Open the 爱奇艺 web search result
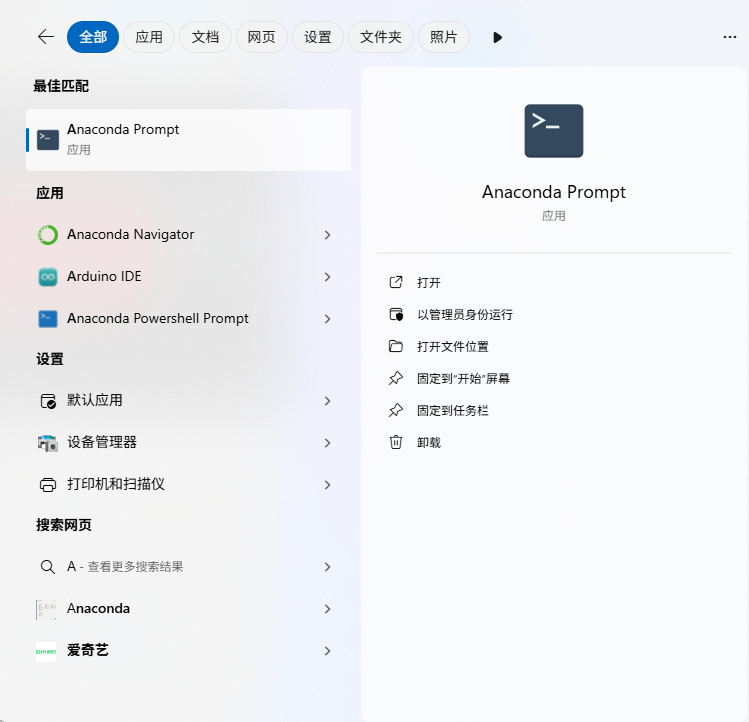This screenshot has height=722, width=749. coord(188,651)
